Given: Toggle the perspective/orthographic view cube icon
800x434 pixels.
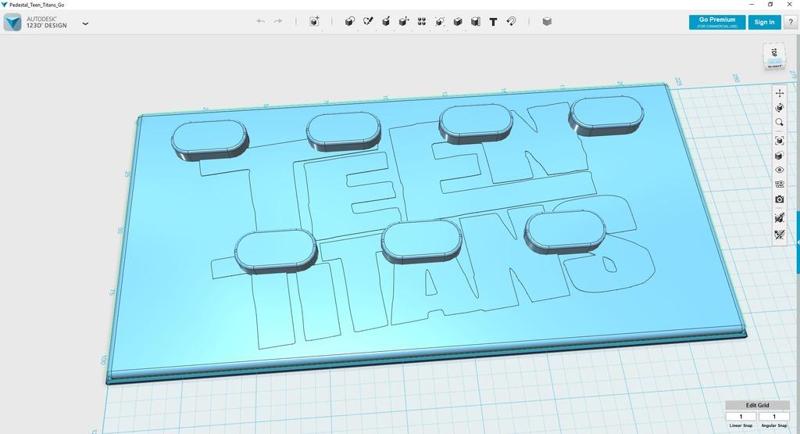Looking at the screenshot, I should (x=779, y=156).
